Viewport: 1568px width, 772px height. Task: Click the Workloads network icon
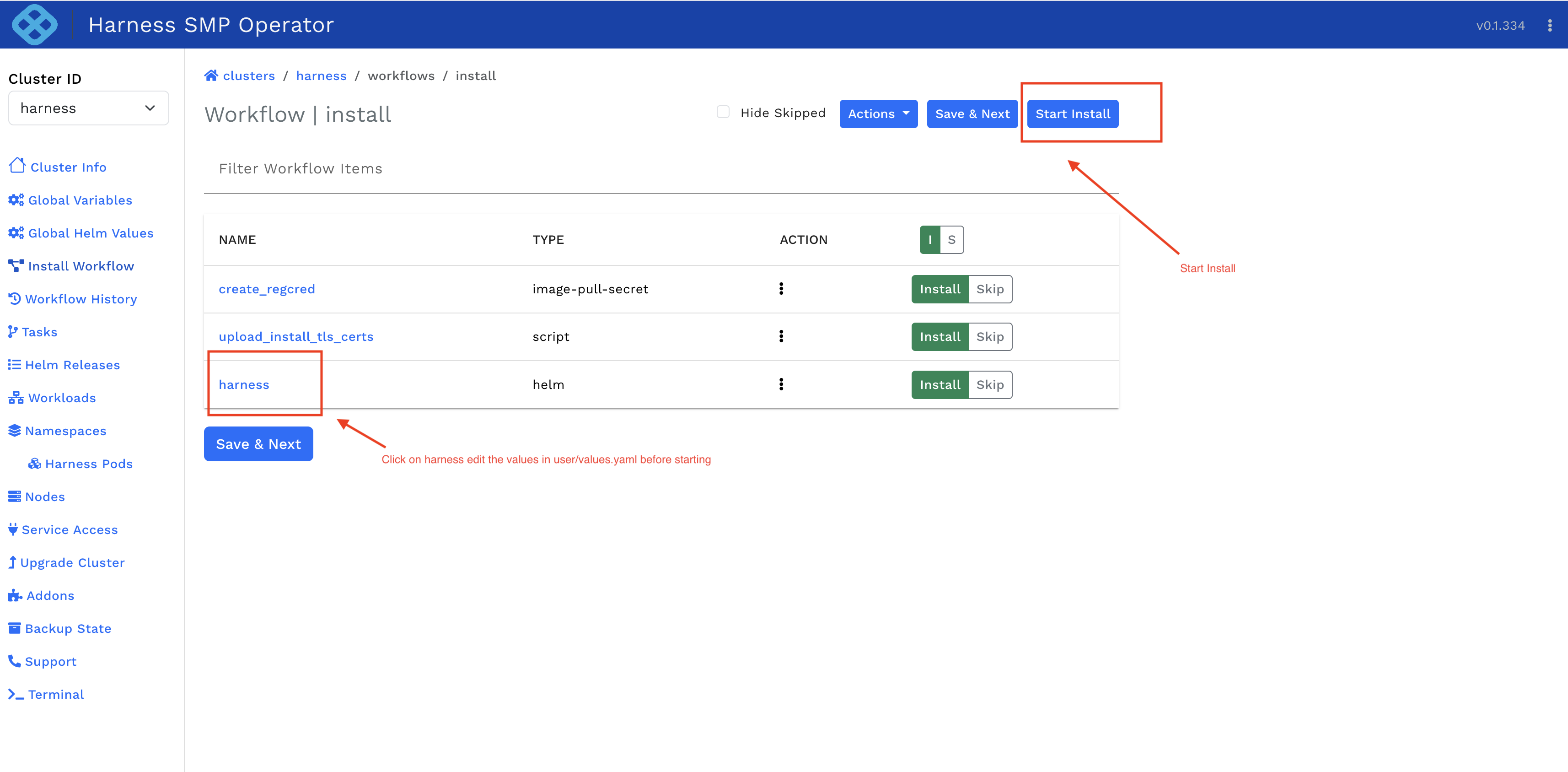[x=16, y=398]
